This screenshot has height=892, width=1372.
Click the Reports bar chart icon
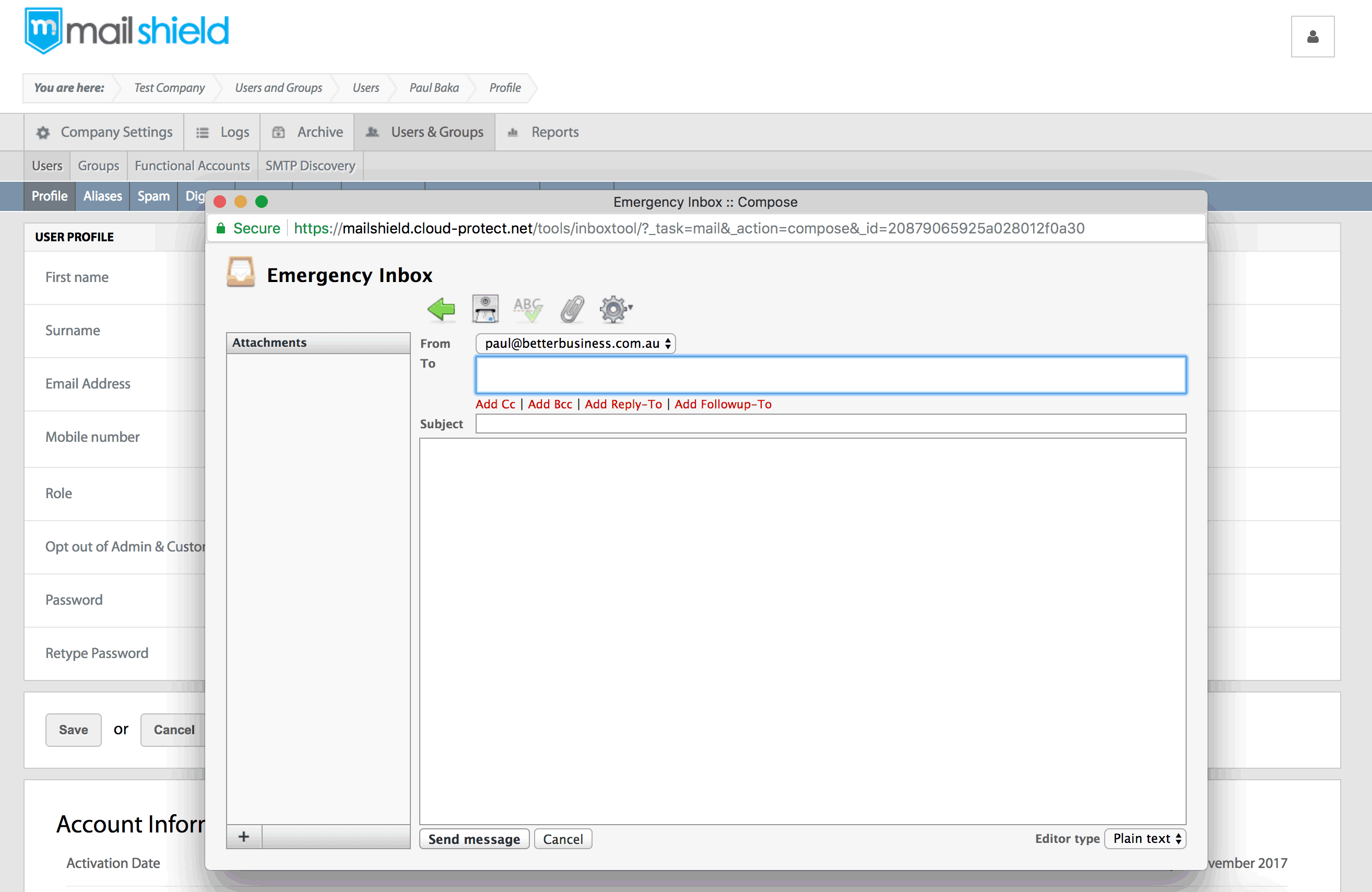click(513, 133)
